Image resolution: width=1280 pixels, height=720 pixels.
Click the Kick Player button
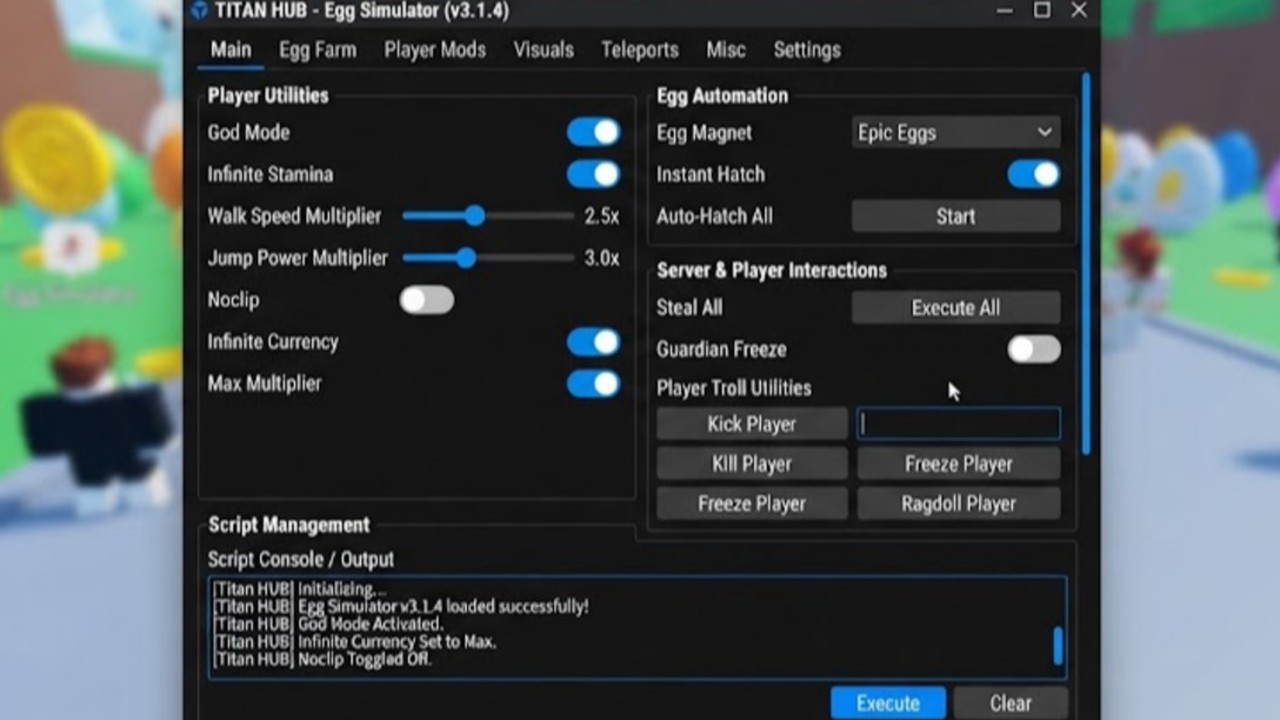[752, 424]
